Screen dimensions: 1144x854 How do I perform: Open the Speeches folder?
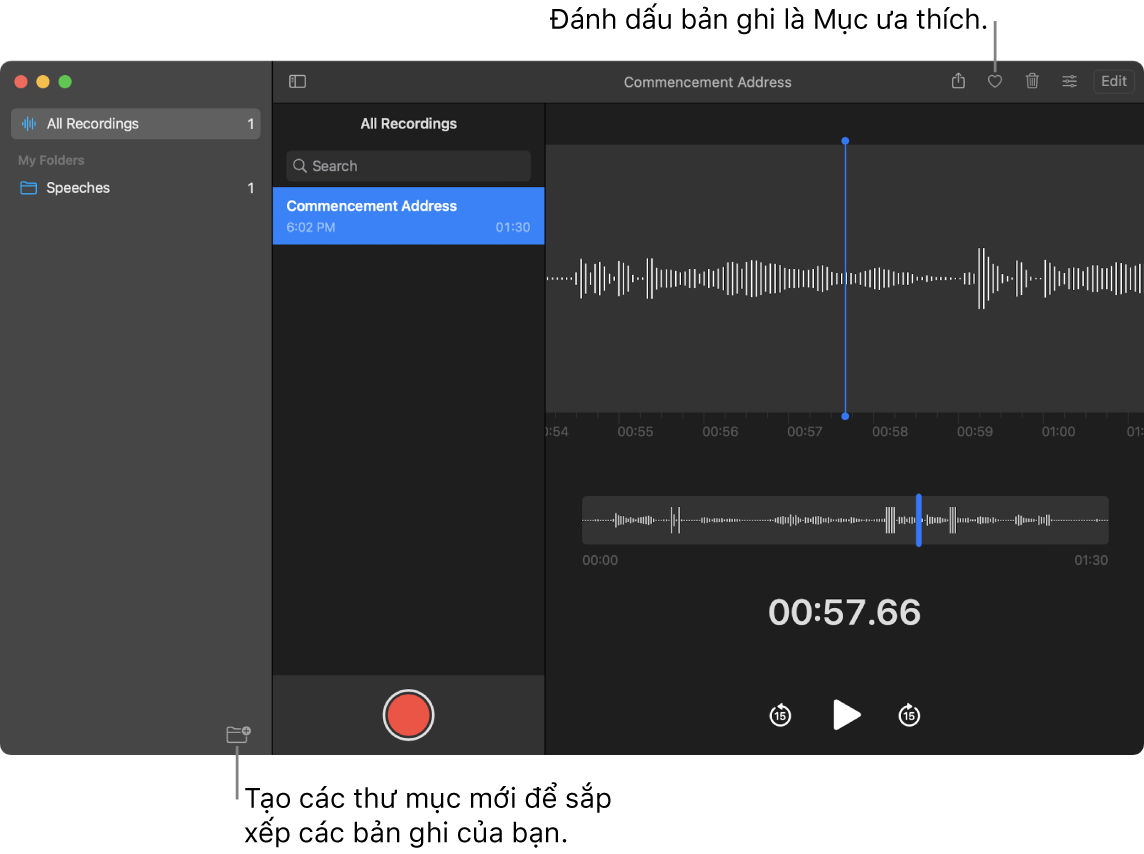tap(80, 188)
